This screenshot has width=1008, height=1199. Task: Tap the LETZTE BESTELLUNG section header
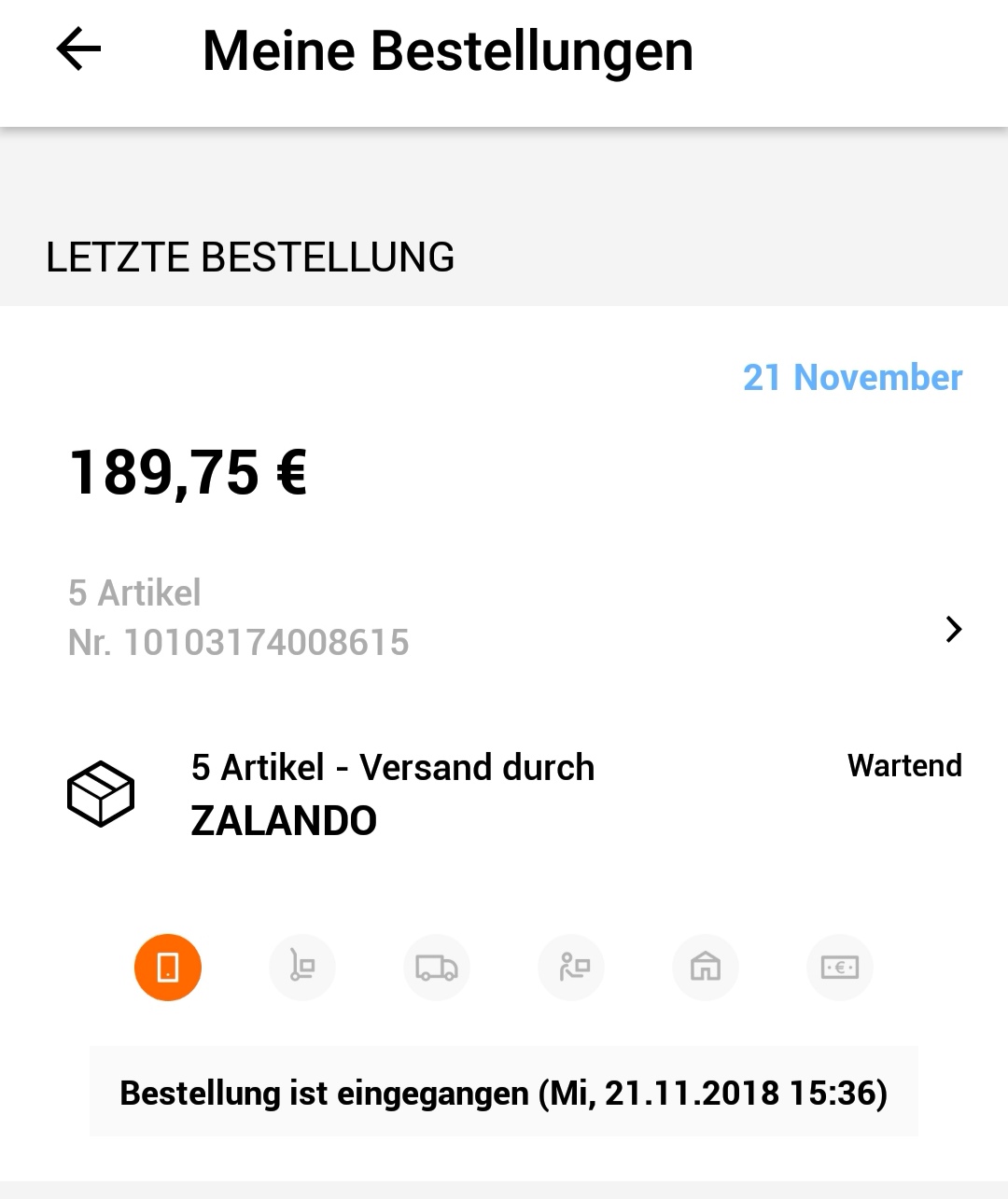[250, 258]
